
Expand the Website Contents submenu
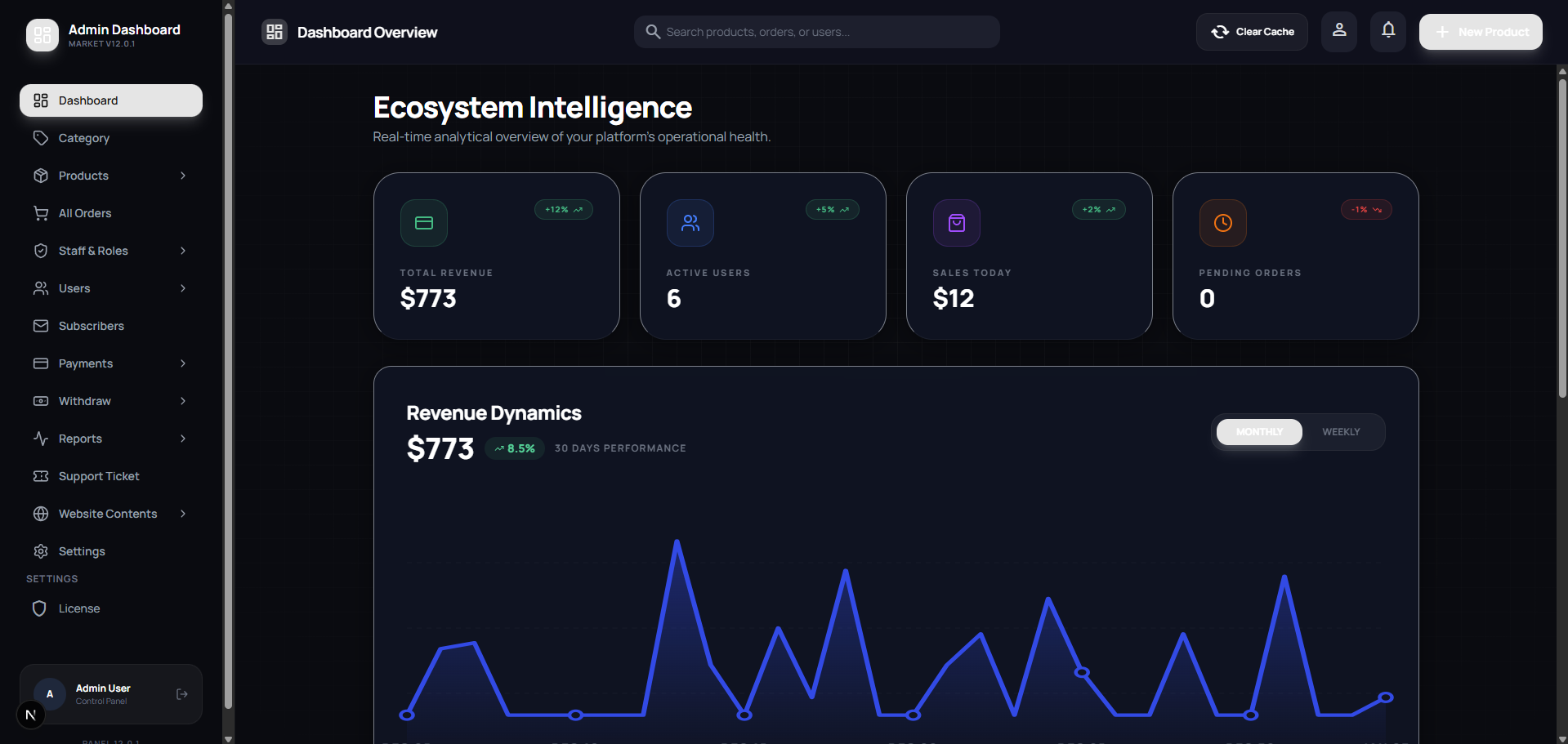(182, 514)
